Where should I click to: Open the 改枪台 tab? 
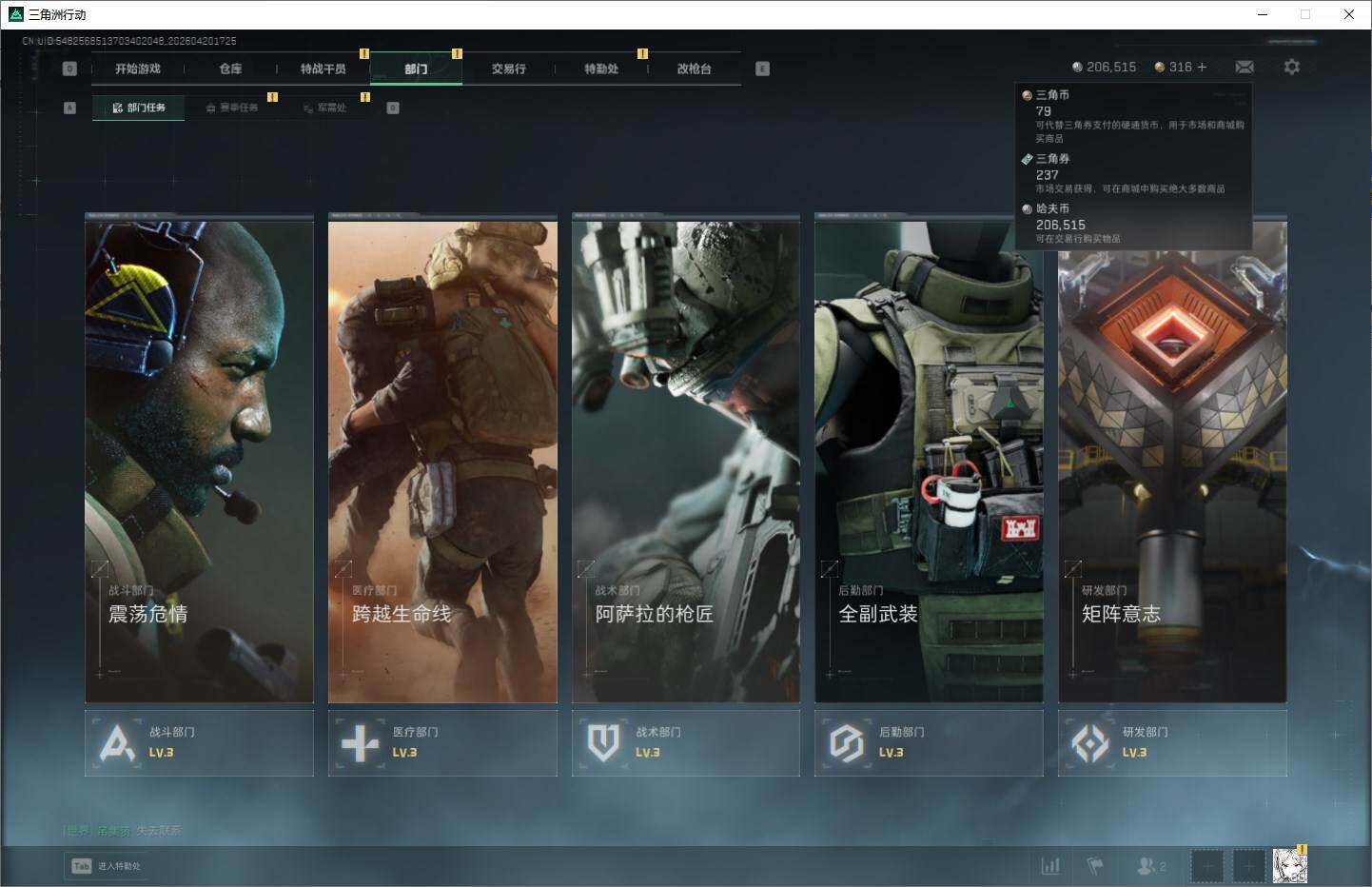tap(694, 69)
